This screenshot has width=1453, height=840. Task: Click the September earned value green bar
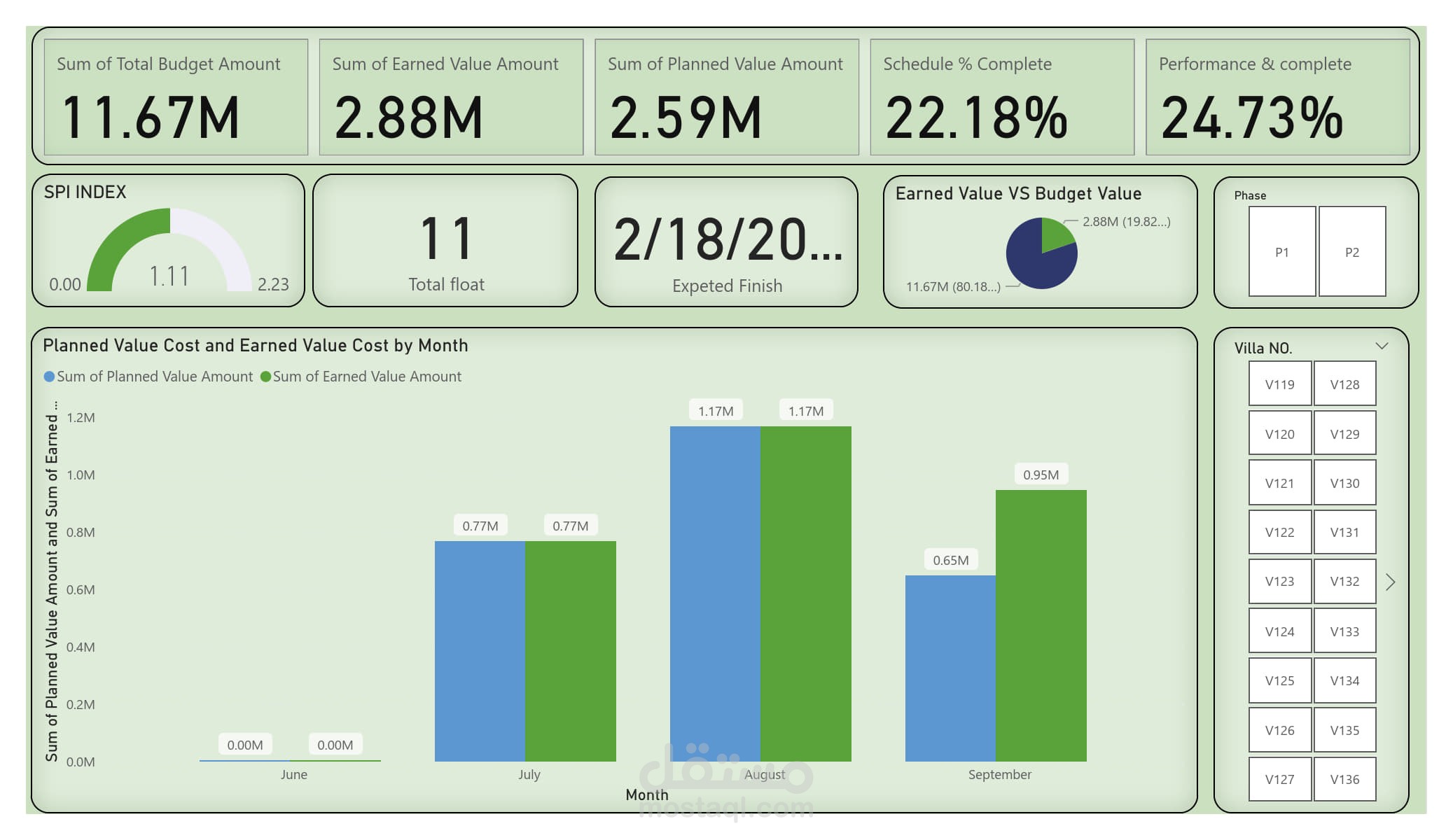(x=1041, y=625)
